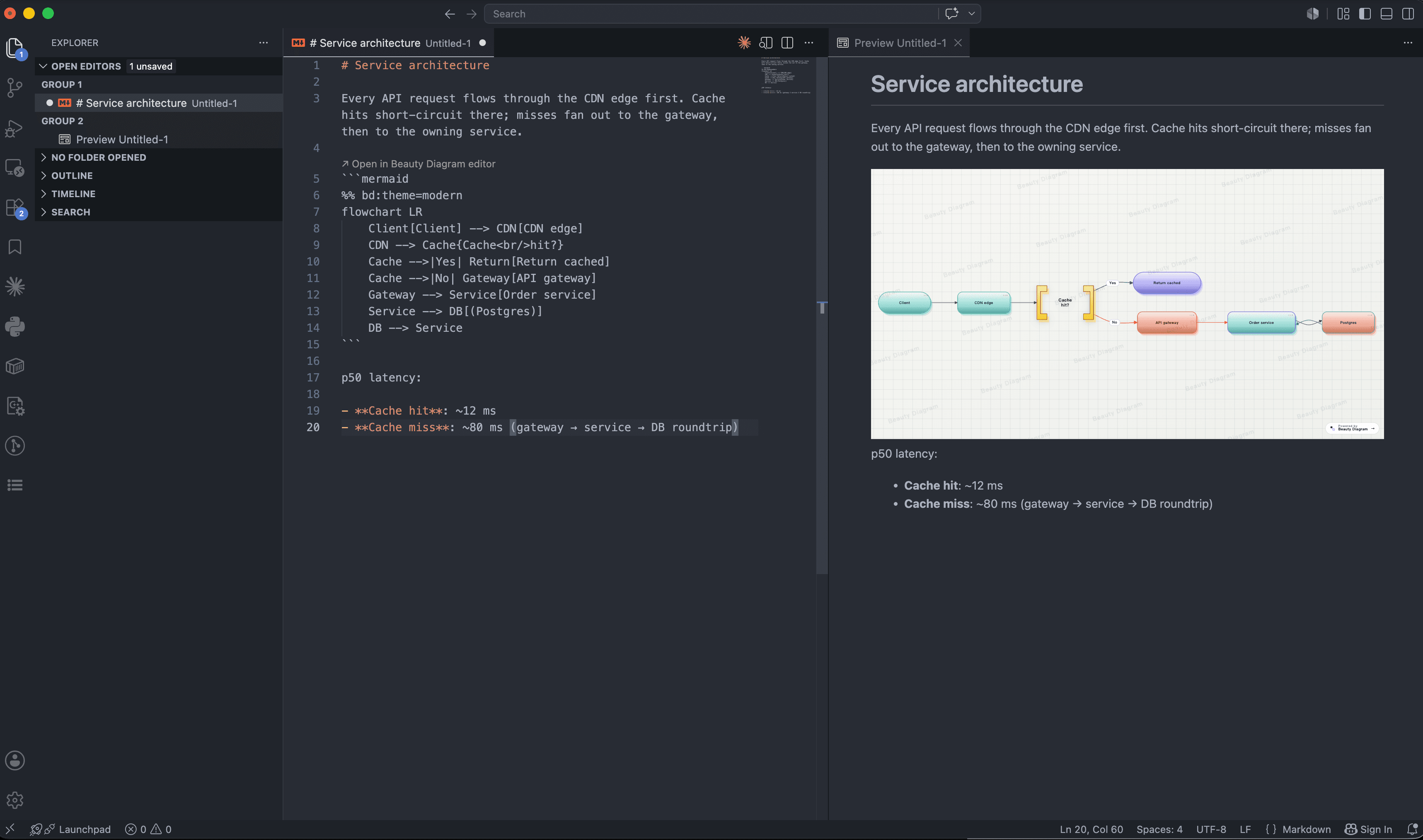Open the chat icon in title bar
1423x840 pixels.
tap(951, 14)
